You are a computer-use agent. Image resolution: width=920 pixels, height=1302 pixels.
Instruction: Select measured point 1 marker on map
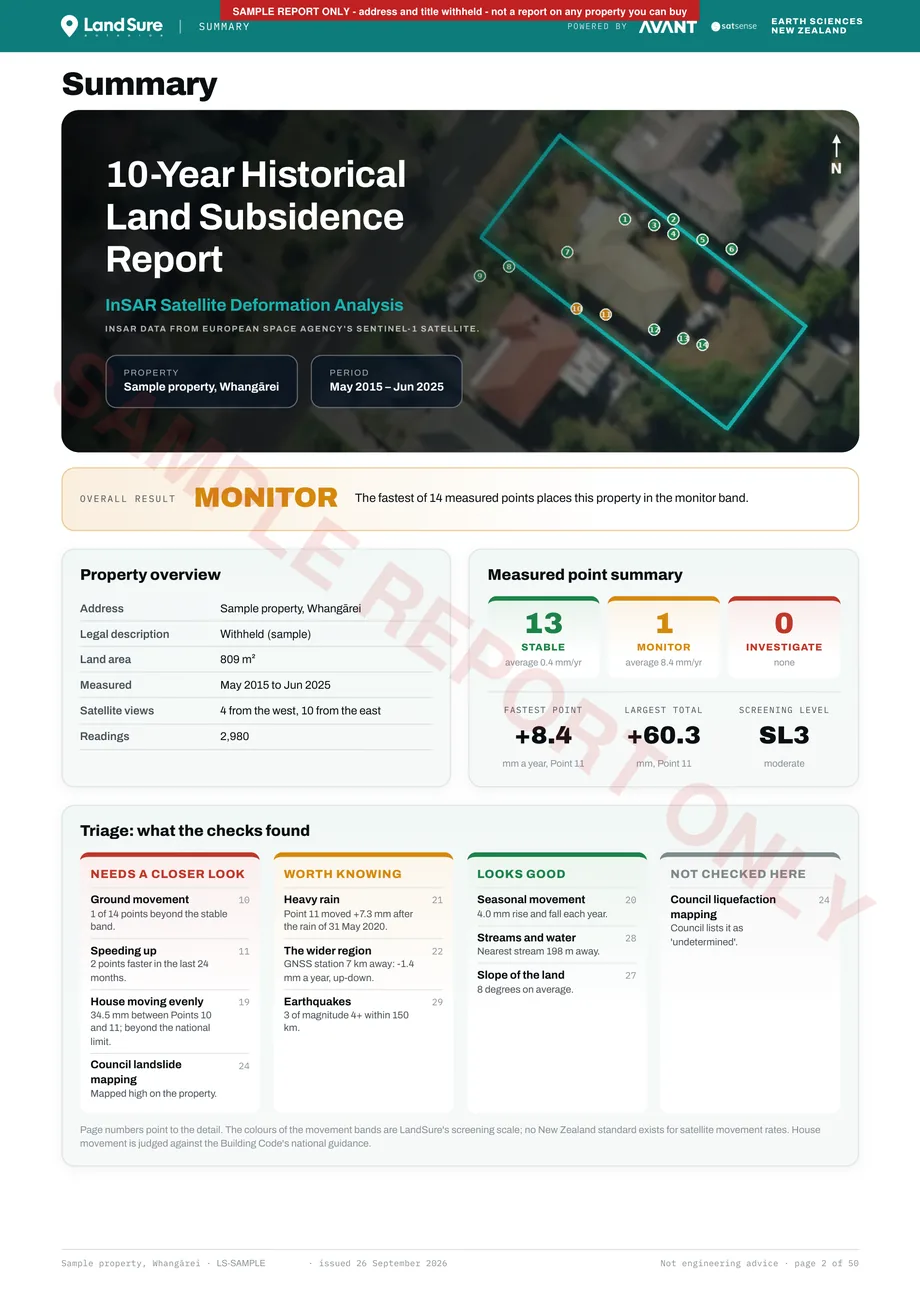click(625, 219)
